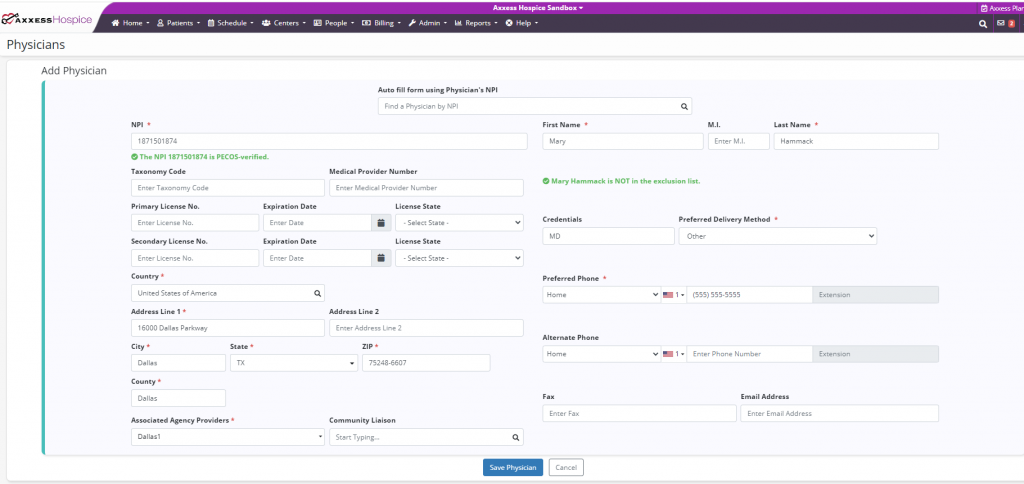Expand the primary License State dropdown
The height and width of the screenshot is (484, 1024).
(x=459, y=223)
